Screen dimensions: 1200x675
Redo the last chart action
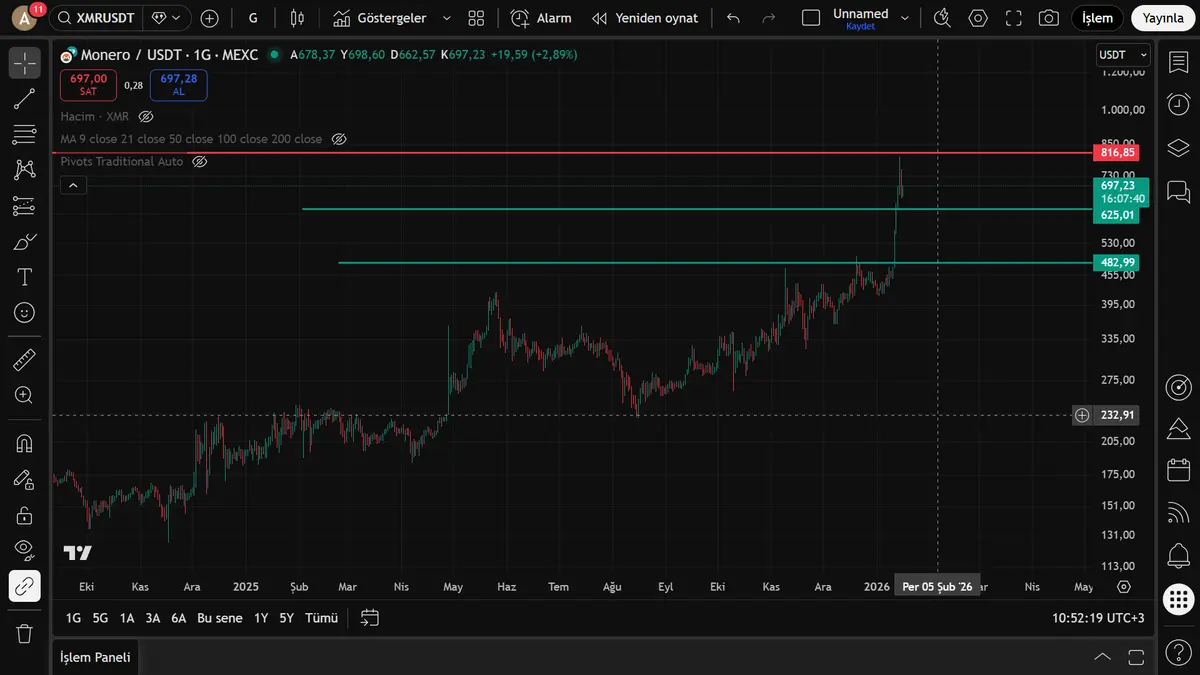(768, 18)
